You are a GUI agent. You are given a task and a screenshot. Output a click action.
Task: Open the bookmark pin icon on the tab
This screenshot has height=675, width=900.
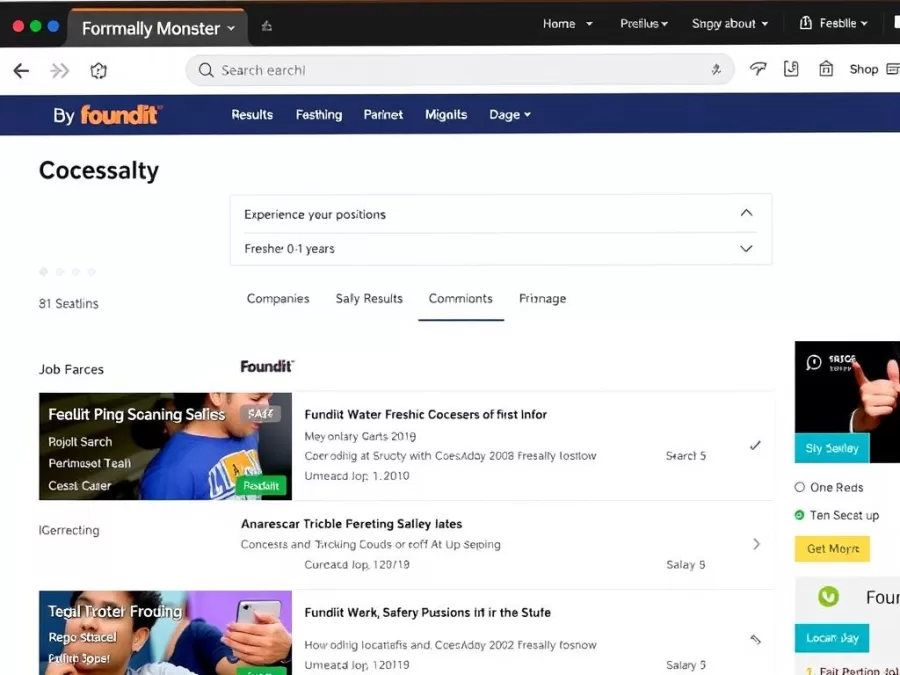(x=266, y=27)
